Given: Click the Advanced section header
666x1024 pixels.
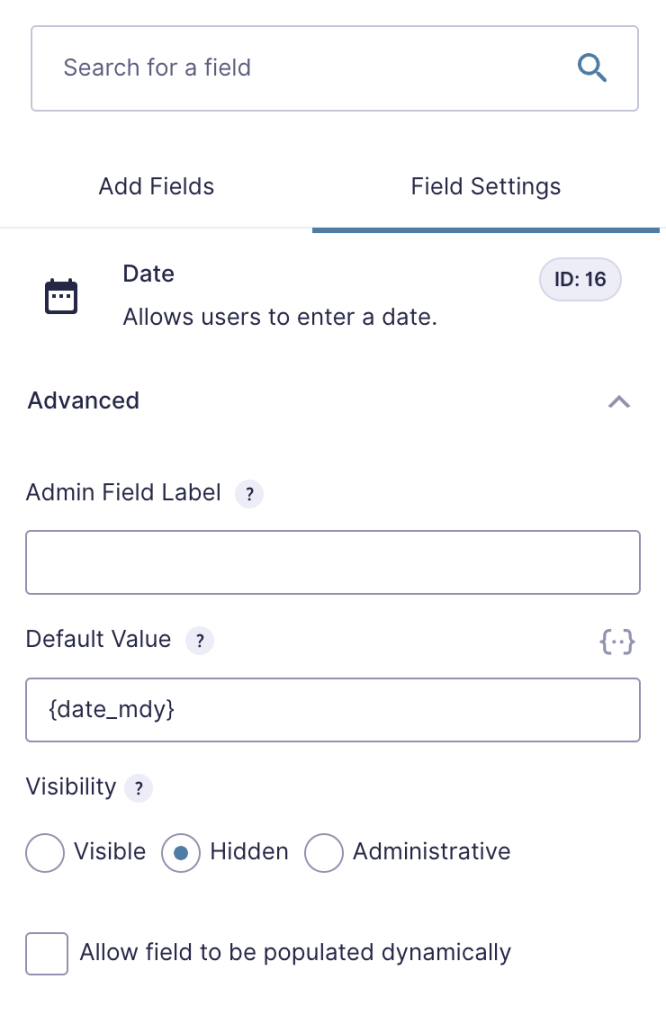Looking at the screenshot, I should [x=83, y=400].
